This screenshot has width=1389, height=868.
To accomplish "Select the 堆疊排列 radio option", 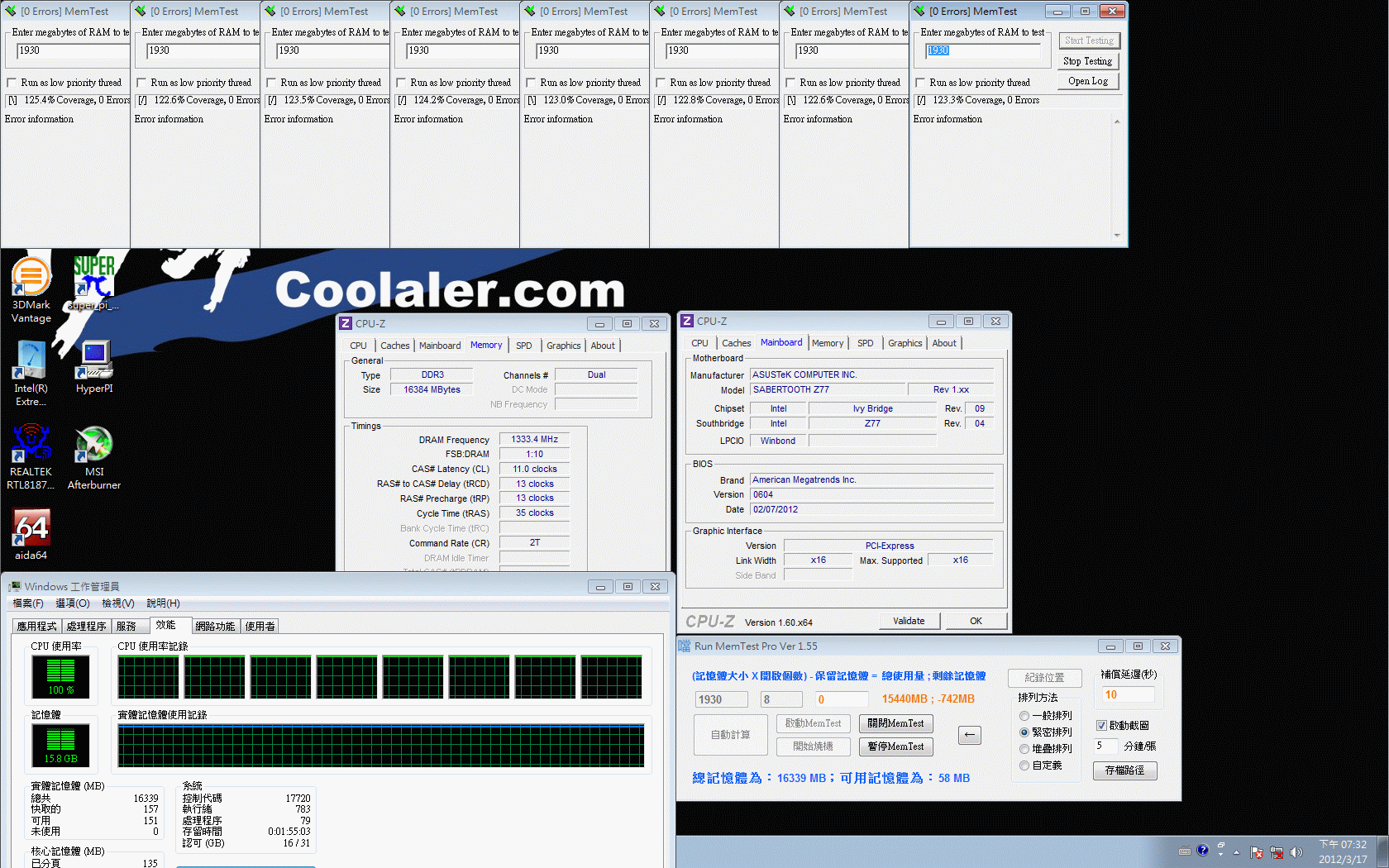I will click(x=1024, y=749).
